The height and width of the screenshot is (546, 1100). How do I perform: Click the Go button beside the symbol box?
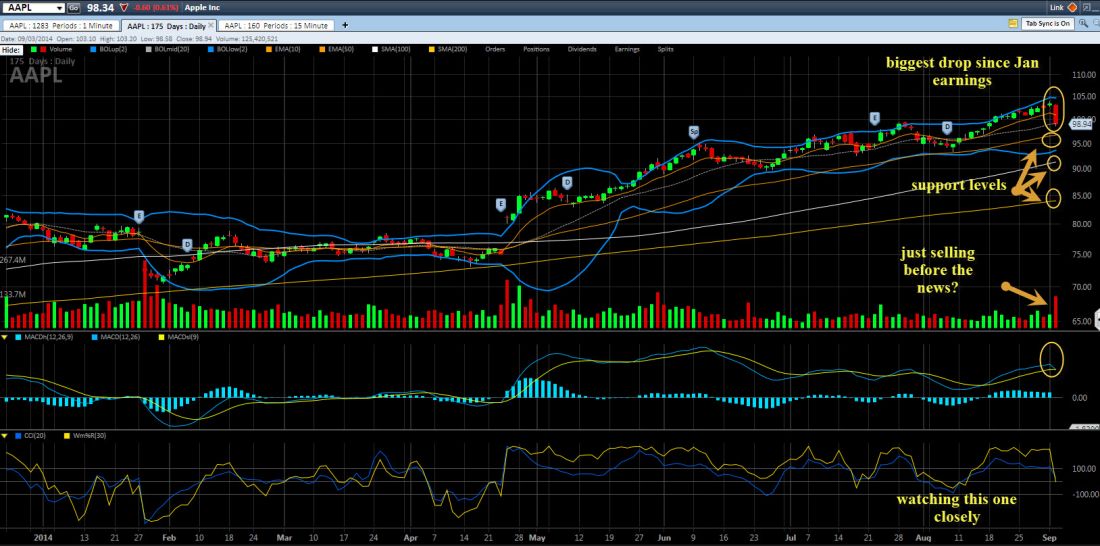pos(73,8)
